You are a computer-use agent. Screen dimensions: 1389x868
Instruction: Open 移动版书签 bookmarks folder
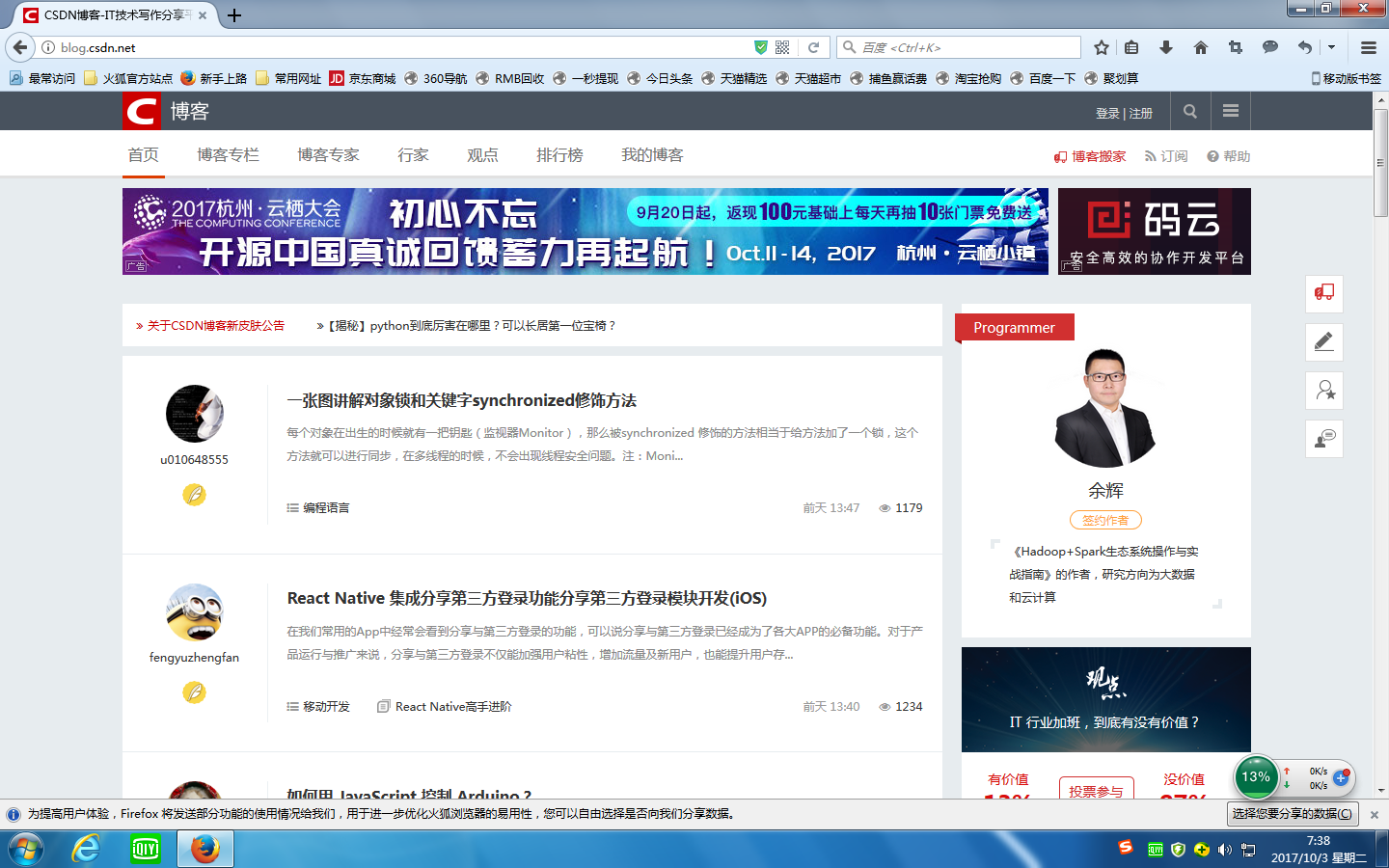tap(1347, 79)
